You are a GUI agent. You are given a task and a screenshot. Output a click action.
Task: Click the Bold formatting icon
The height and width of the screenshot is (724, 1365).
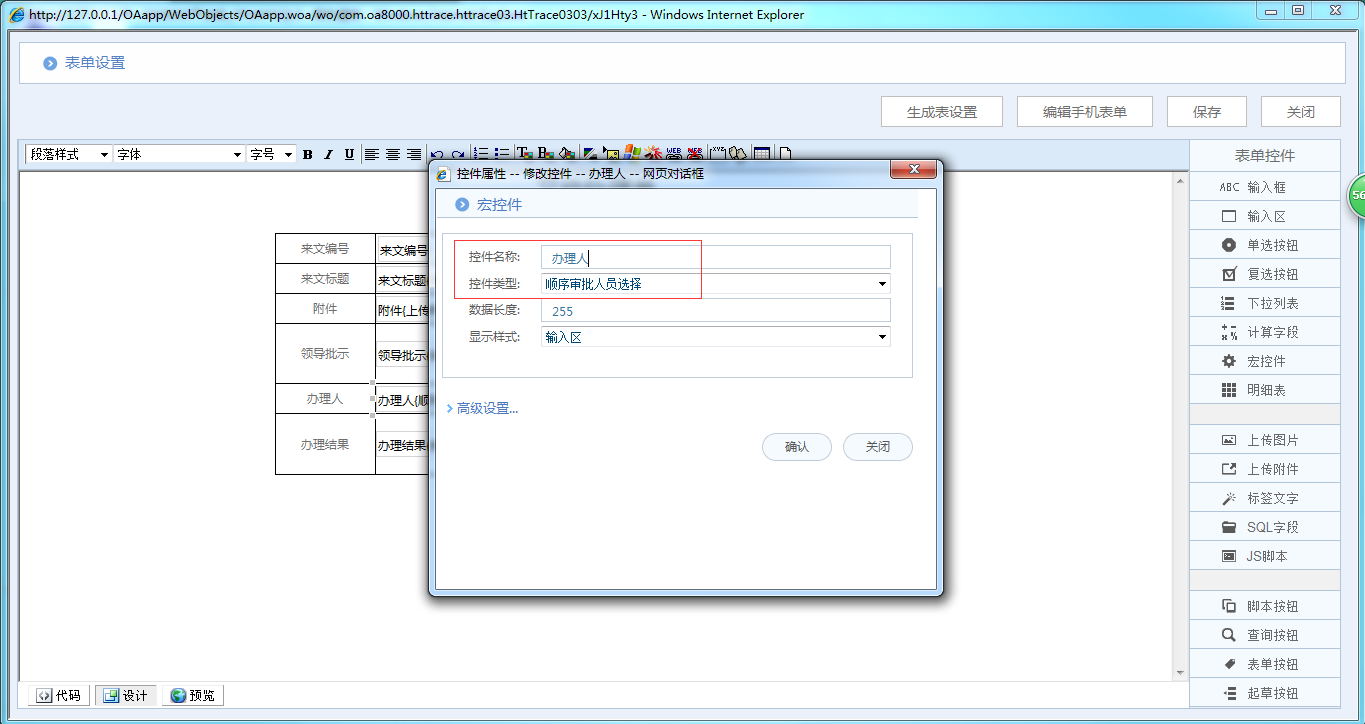(x=308, y=154)
